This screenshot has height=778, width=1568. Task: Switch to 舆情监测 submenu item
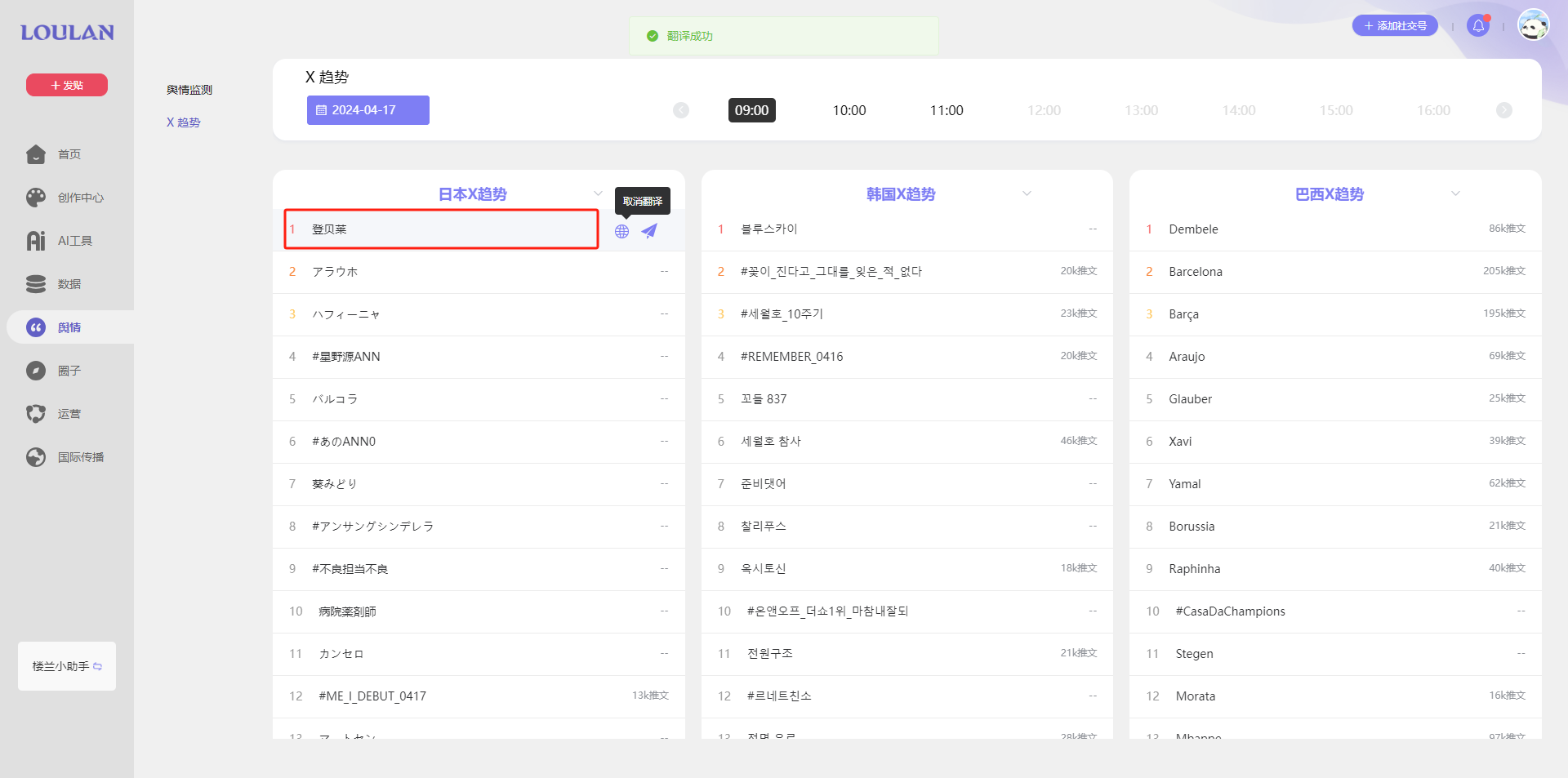coord(189,90)
